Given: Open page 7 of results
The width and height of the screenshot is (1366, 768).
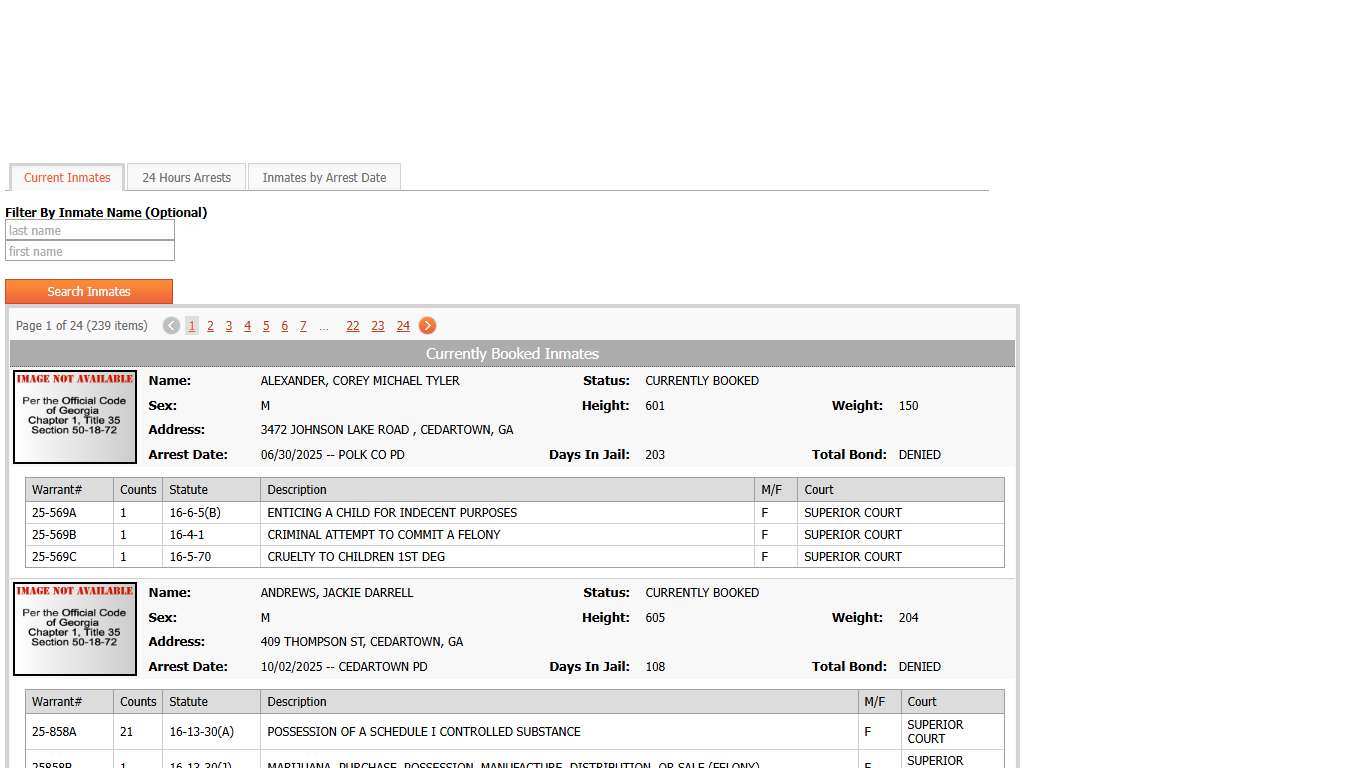Looking at the screenshot, I should click(303, 325).
